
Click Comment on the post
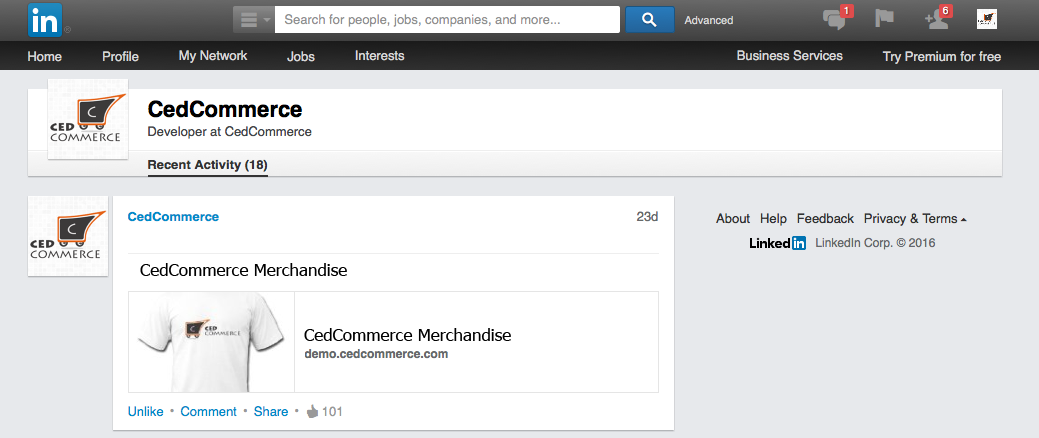[208, 411]
